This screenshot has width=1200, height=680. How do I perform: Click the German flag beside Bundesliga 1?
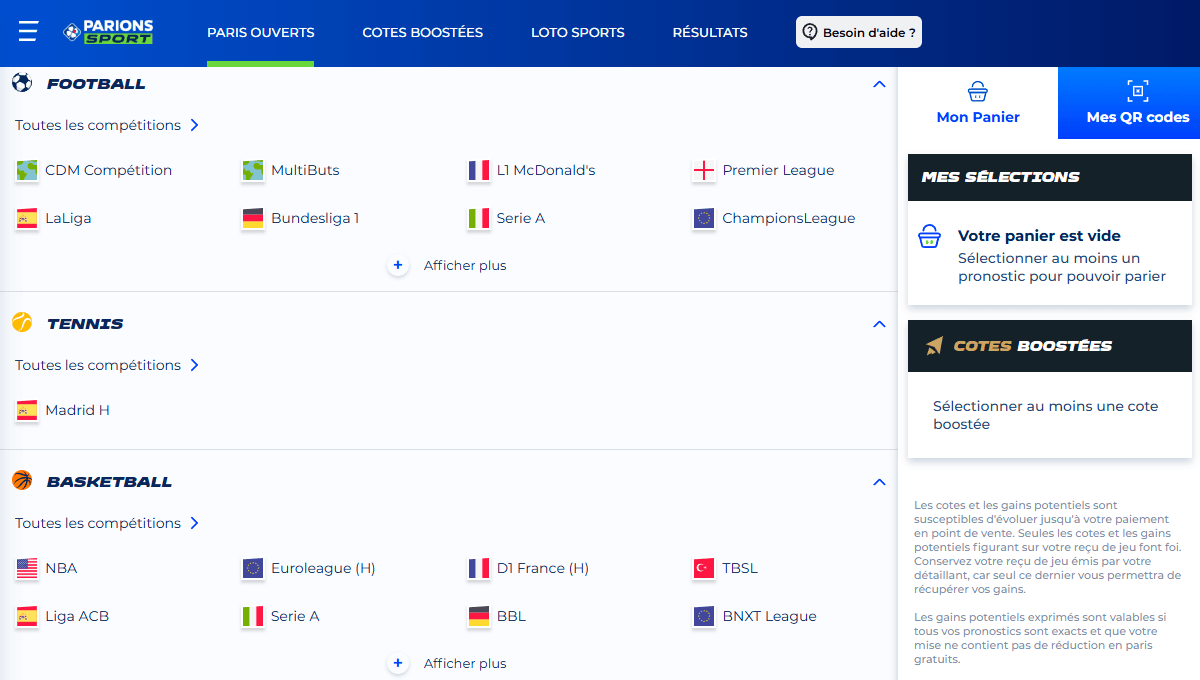pos(253,218)
